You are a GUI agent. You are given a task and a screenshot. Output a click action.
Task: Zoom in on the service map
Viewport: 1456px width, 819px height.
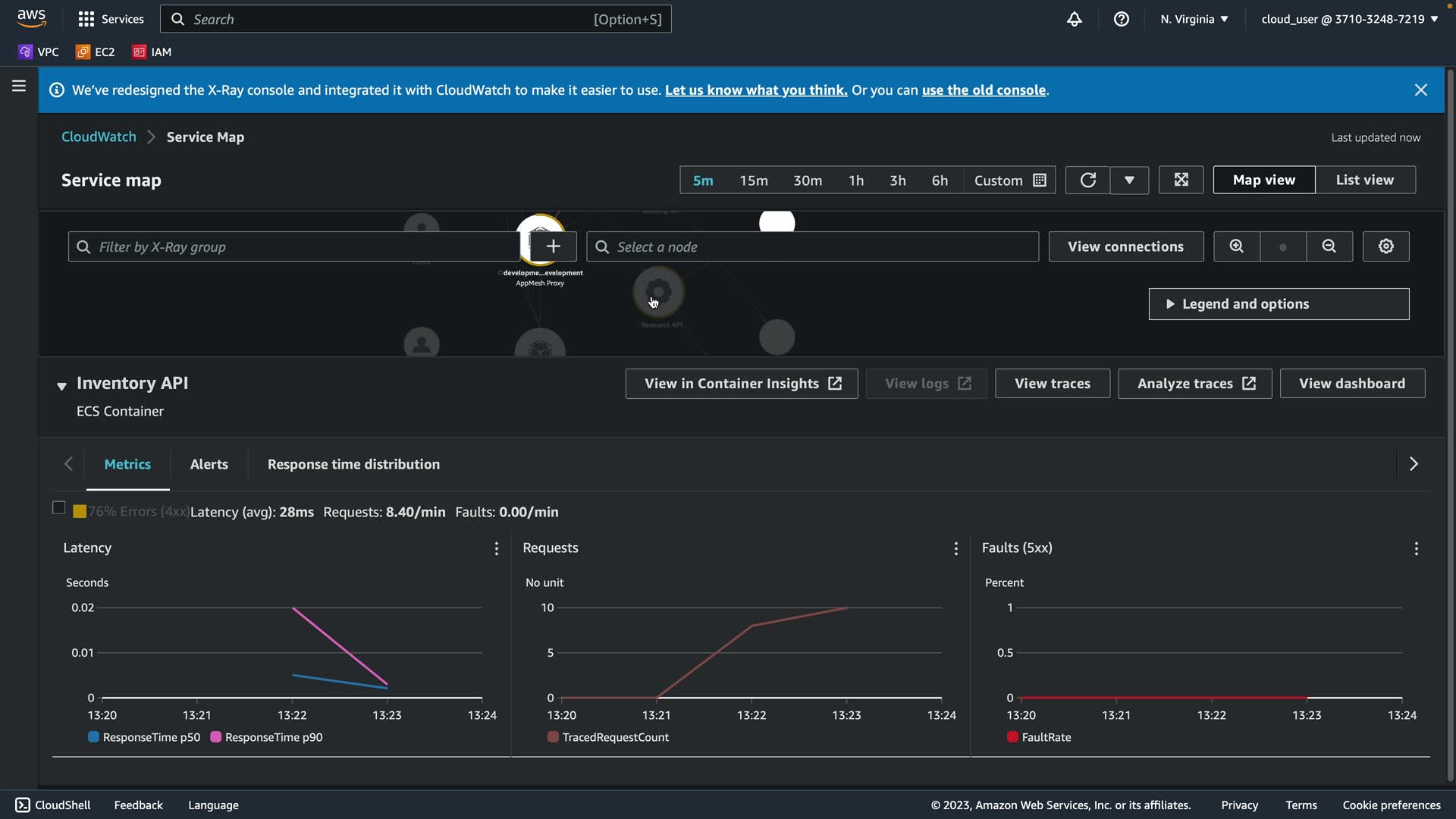(1236, 246)
